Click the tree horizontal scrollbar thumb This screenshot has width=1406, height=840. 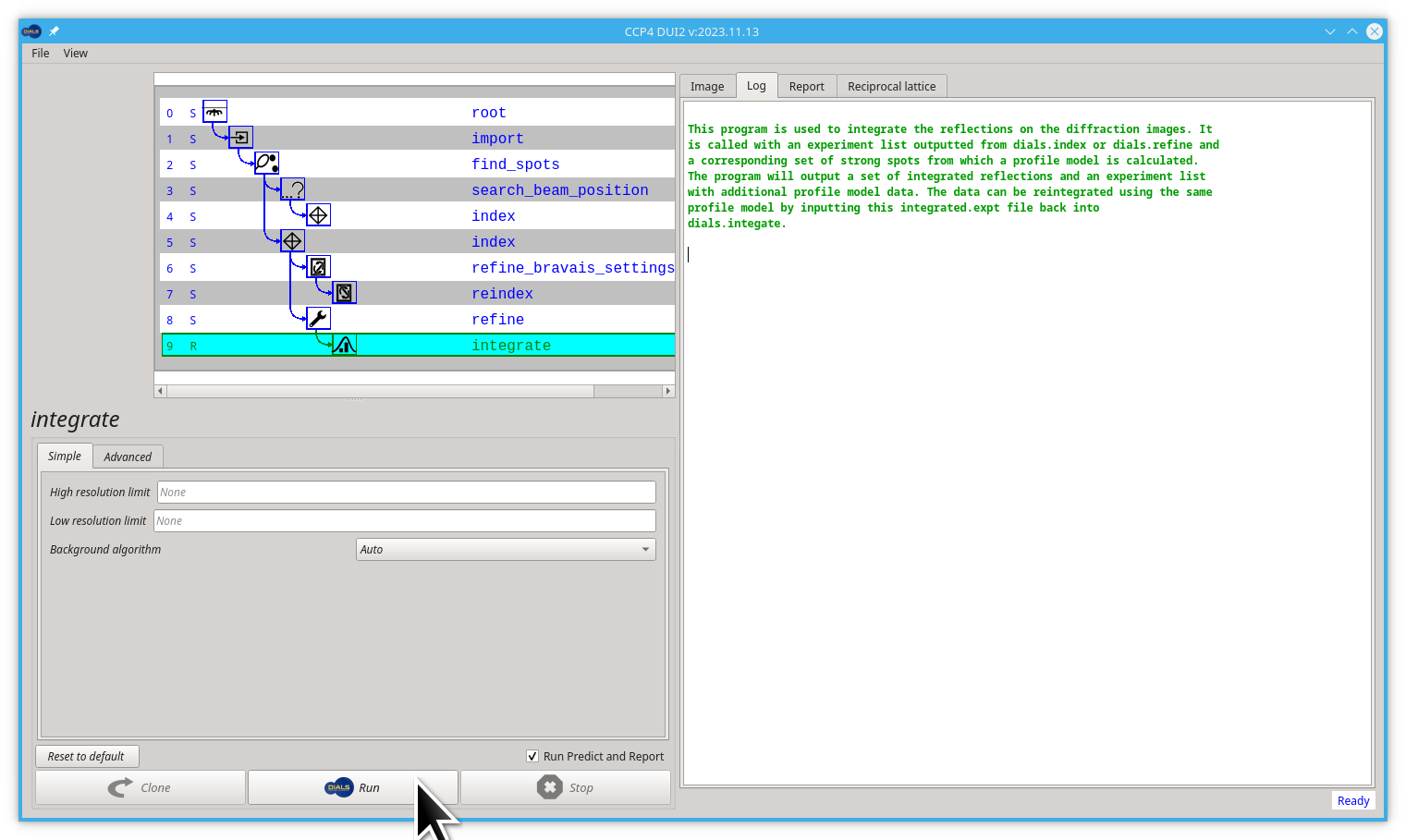380,391
